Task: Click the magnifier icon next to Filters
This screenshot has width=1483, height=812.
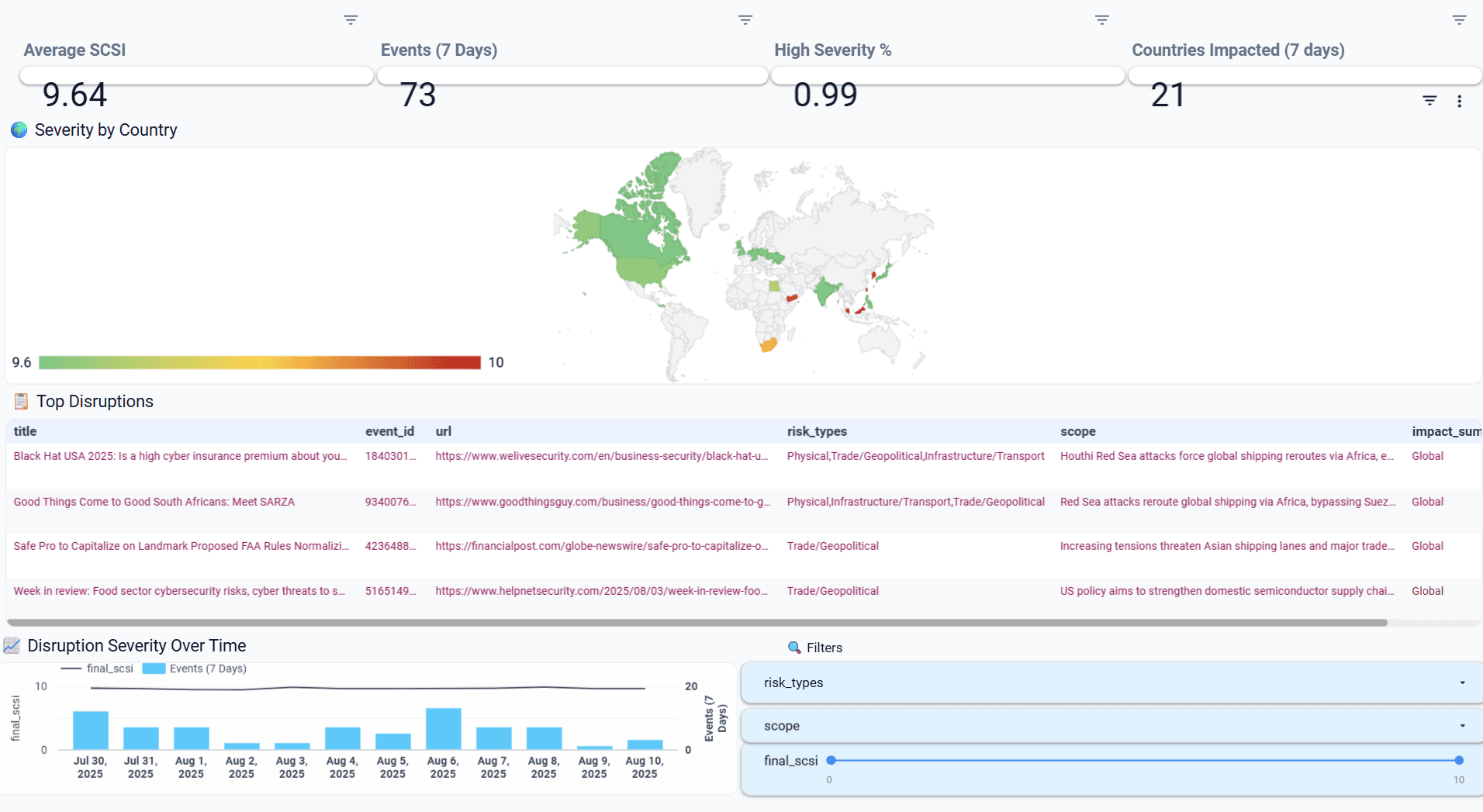Action: tap(793, 647)
